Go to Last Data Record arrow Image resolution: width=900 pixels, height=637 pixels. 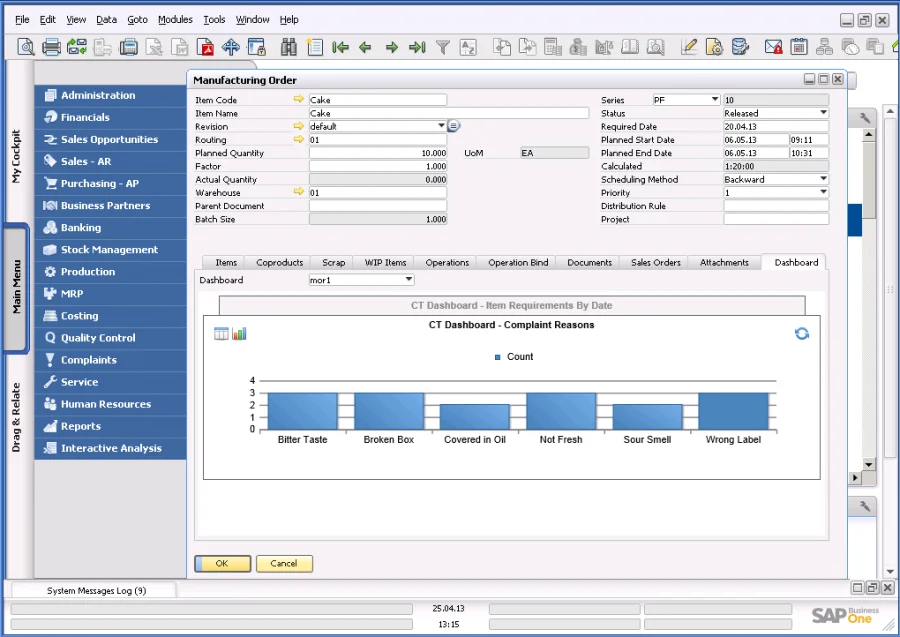417,47
